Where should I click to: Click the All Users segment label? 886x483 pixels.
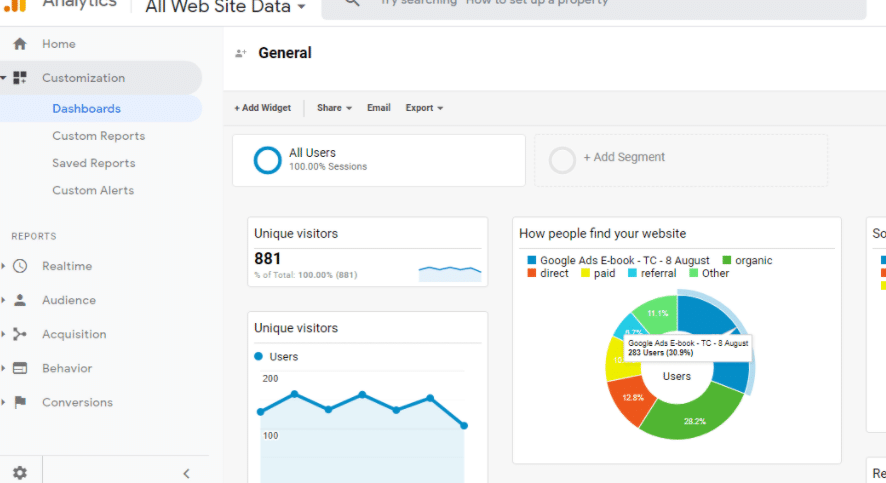tap(312, 153)
